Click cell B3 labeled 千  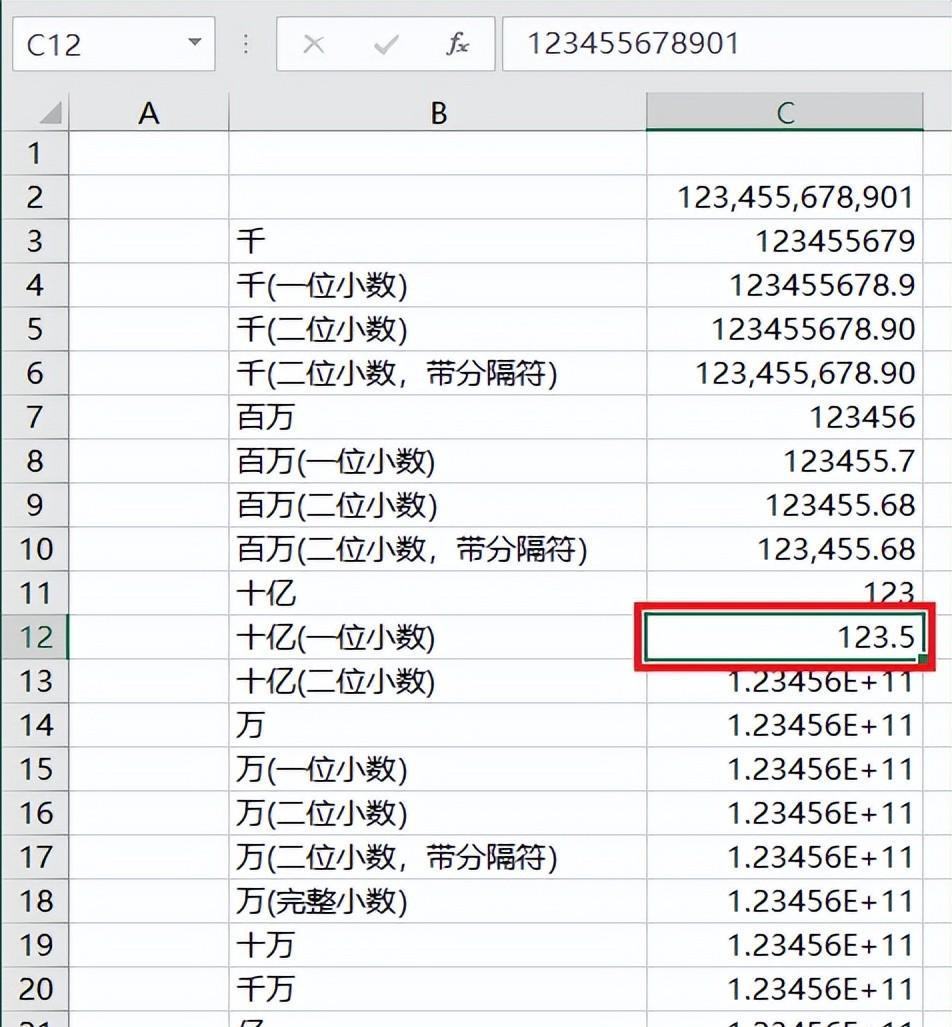pyautogui.click(x=438, y=241)
